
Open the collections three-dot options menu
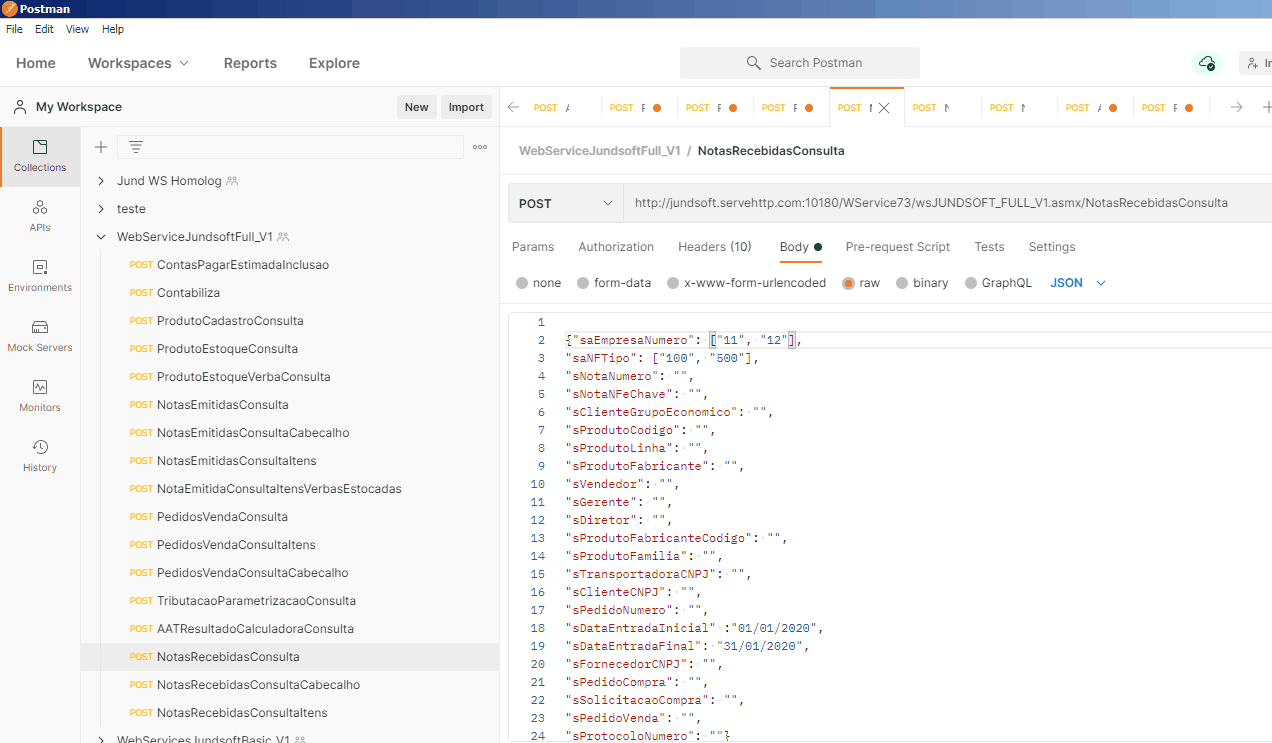[480, 147]
